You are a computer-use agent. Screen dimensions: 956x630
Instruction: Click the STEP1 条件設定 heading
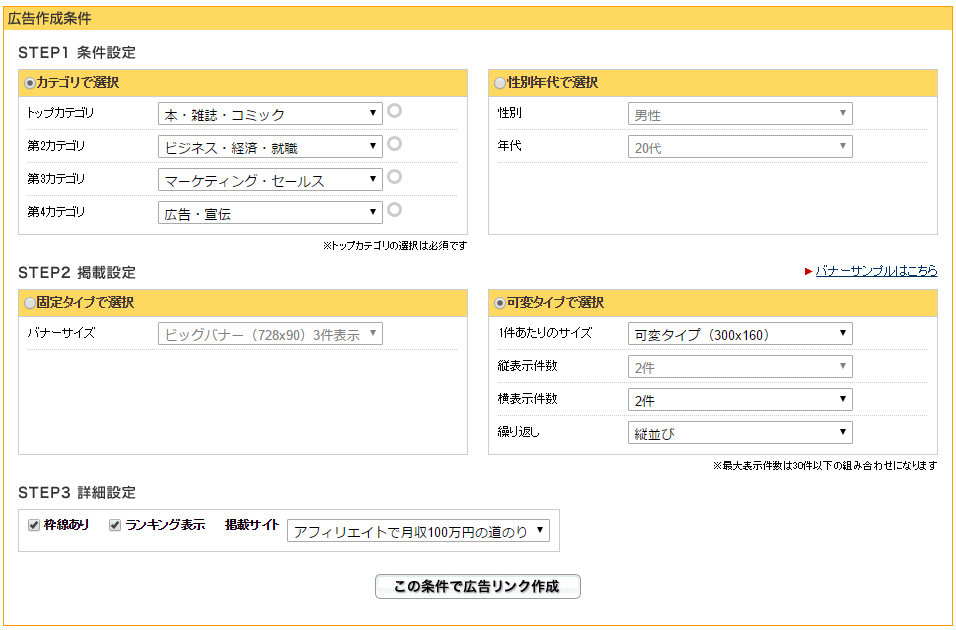click(x=77, y=52)
